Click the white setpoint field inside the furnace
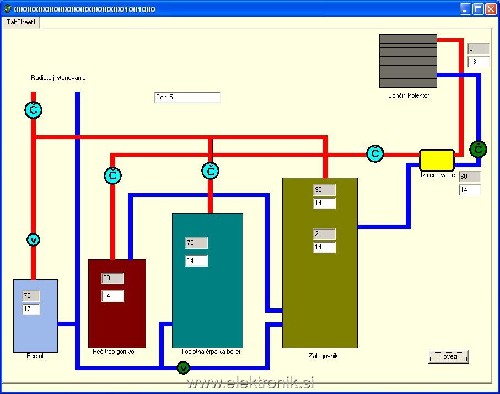 click(x=113, y=296)
